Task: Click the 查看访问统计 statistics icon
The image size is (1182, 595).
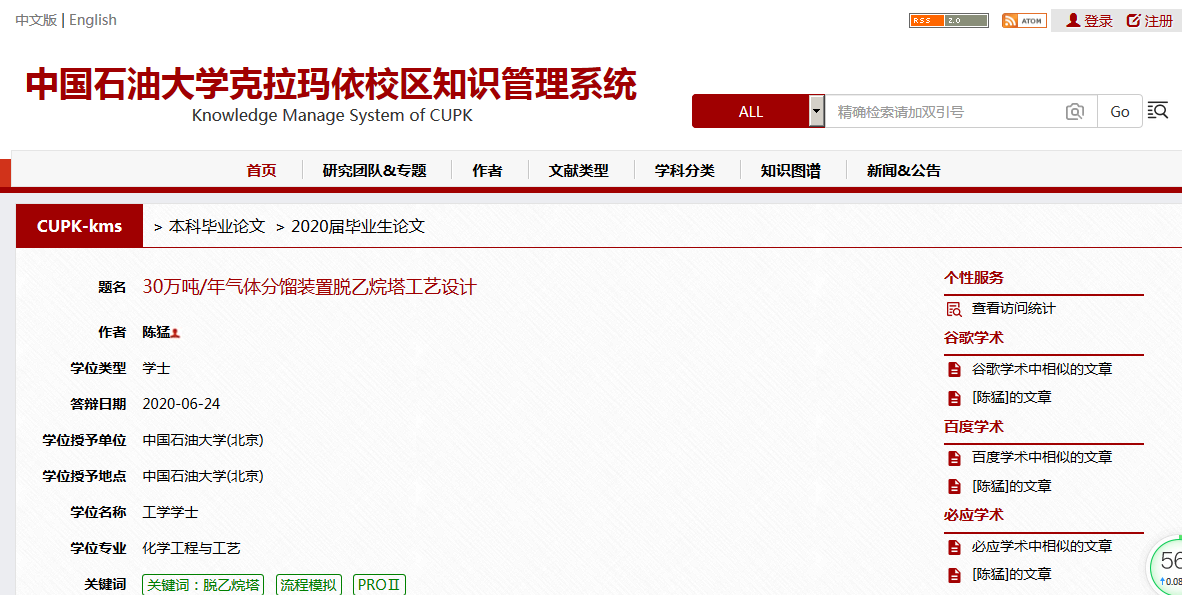Action: (953, 309)
